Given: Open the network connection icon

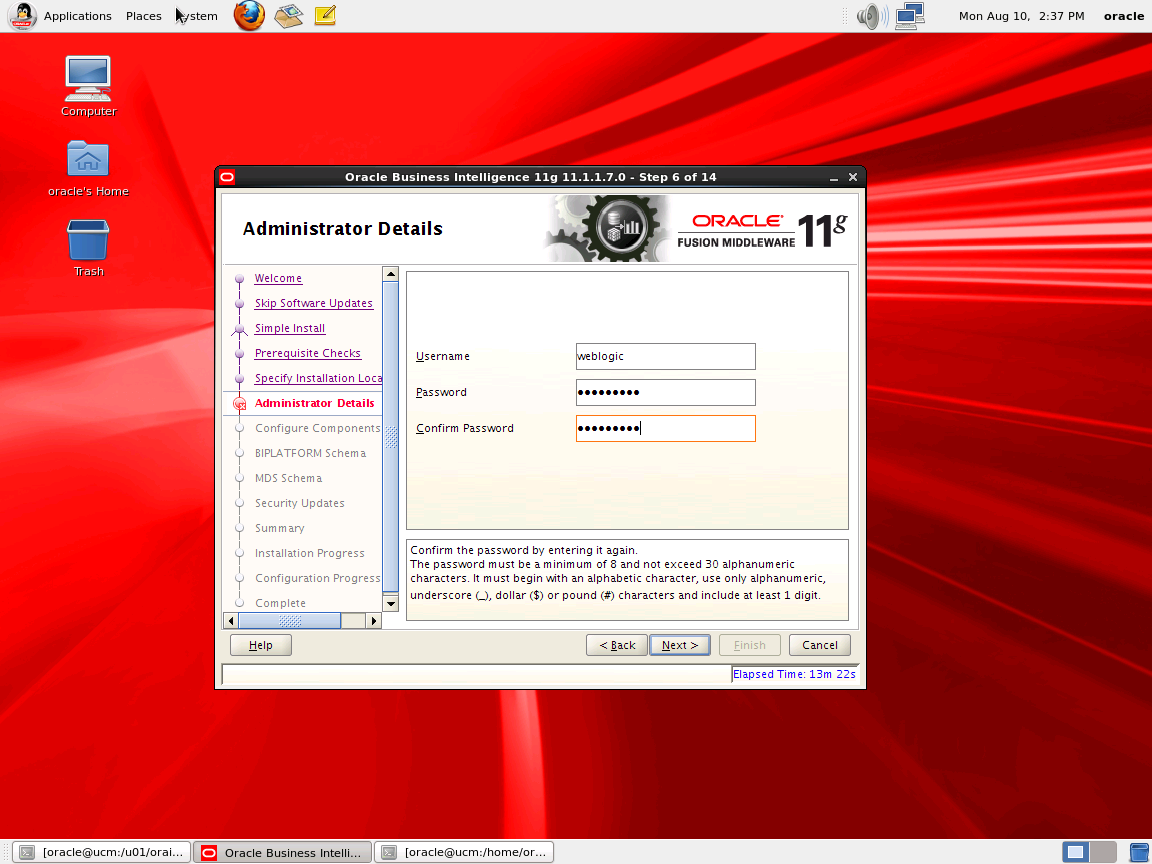Looking at the screenshot, I should coord(910,15).
